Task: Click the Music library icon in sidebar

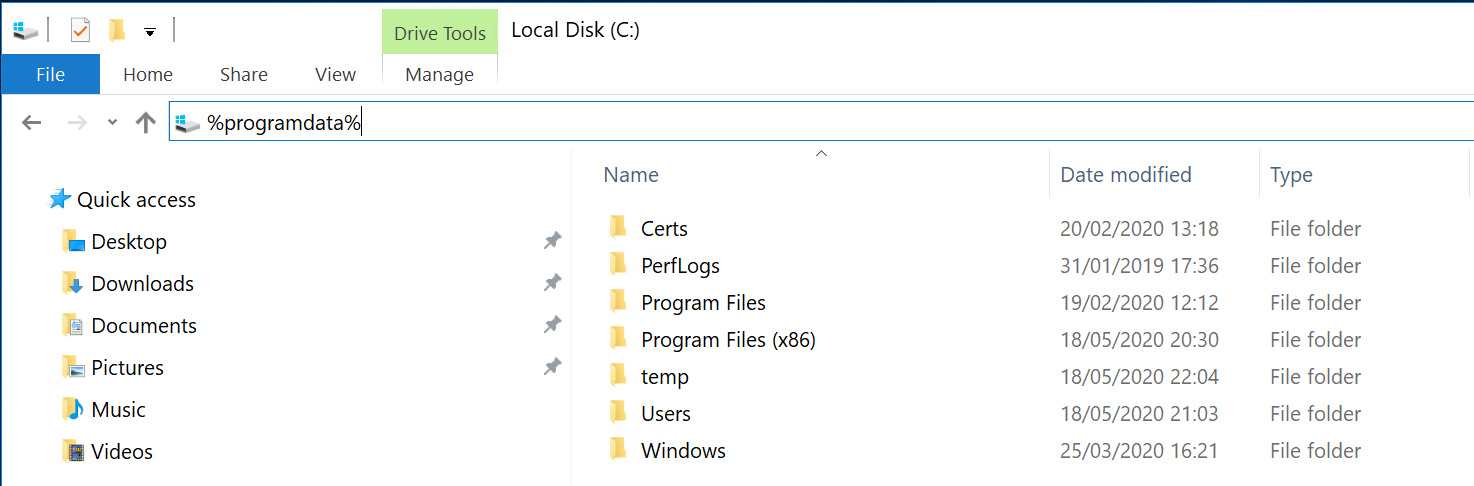Action: (x=73, y=410)
